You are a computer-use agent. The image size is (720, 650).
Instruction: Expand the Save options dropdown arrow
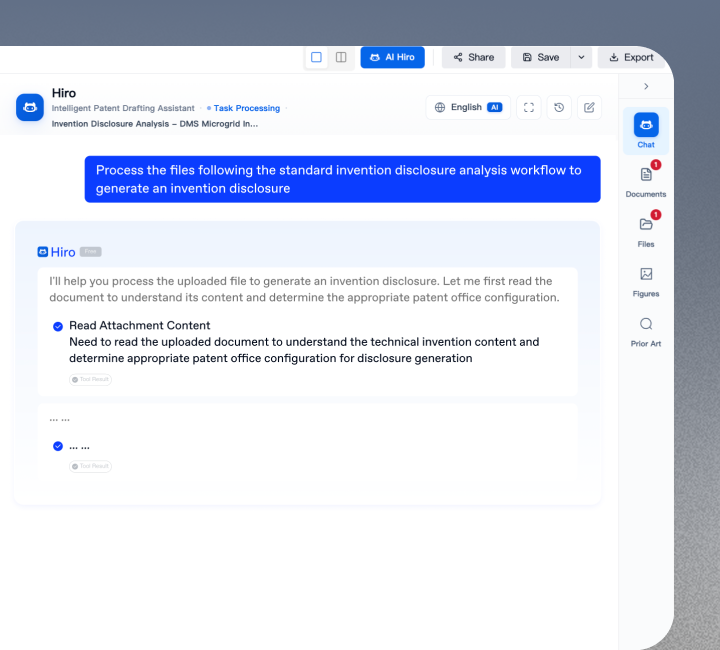[x=581, y=58]
